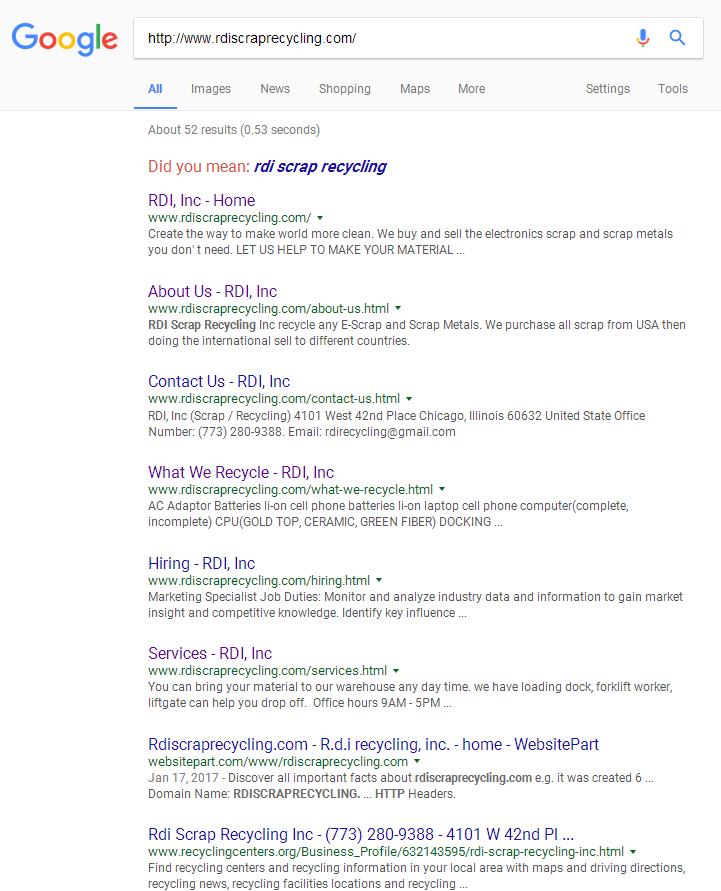The width and height of the screenshot is (721, 891).
Task: Switch to the News tab
Action: (275, 89)
